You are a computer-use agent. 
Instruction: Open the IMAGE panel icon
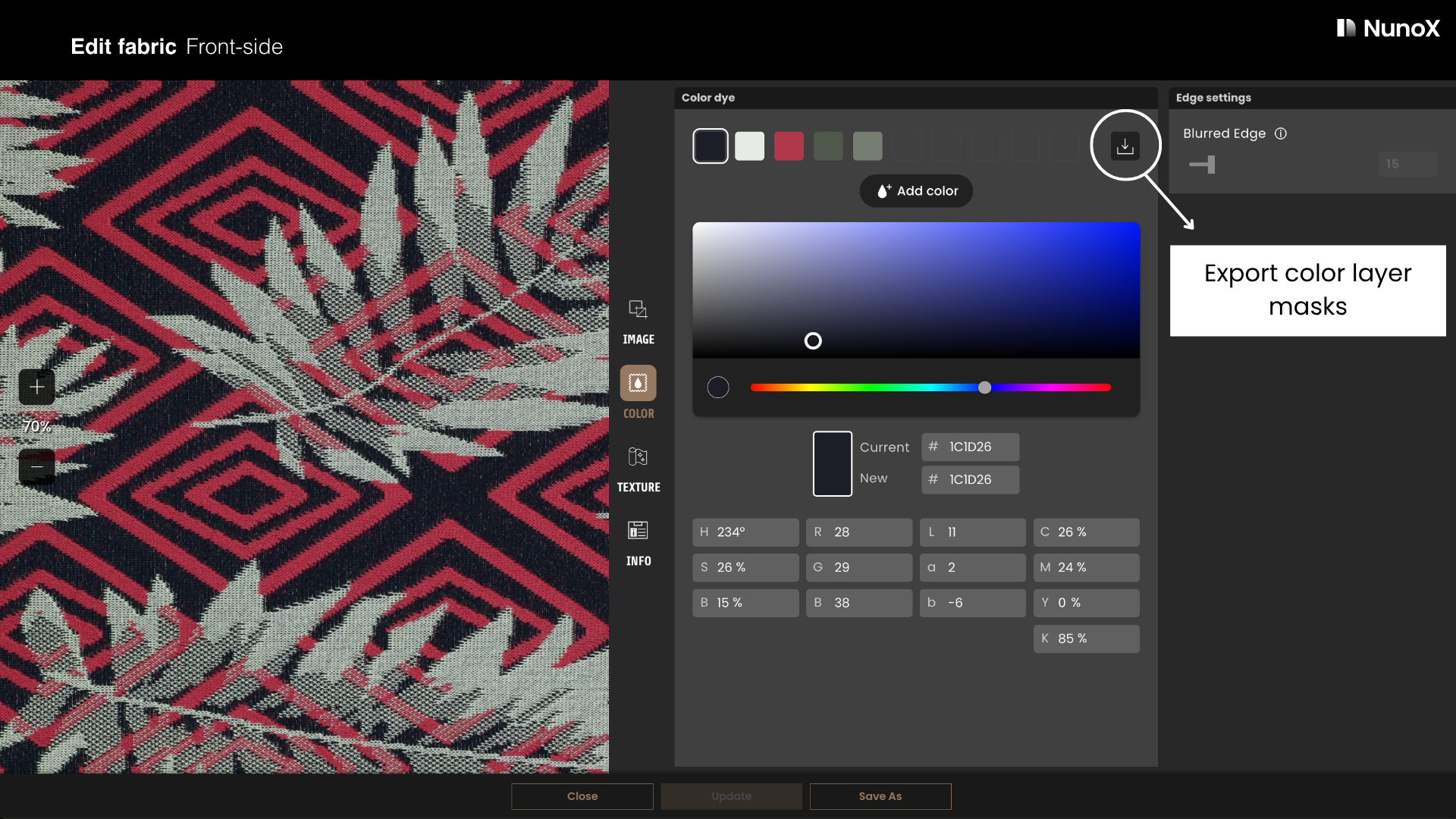tap(638, 309)
